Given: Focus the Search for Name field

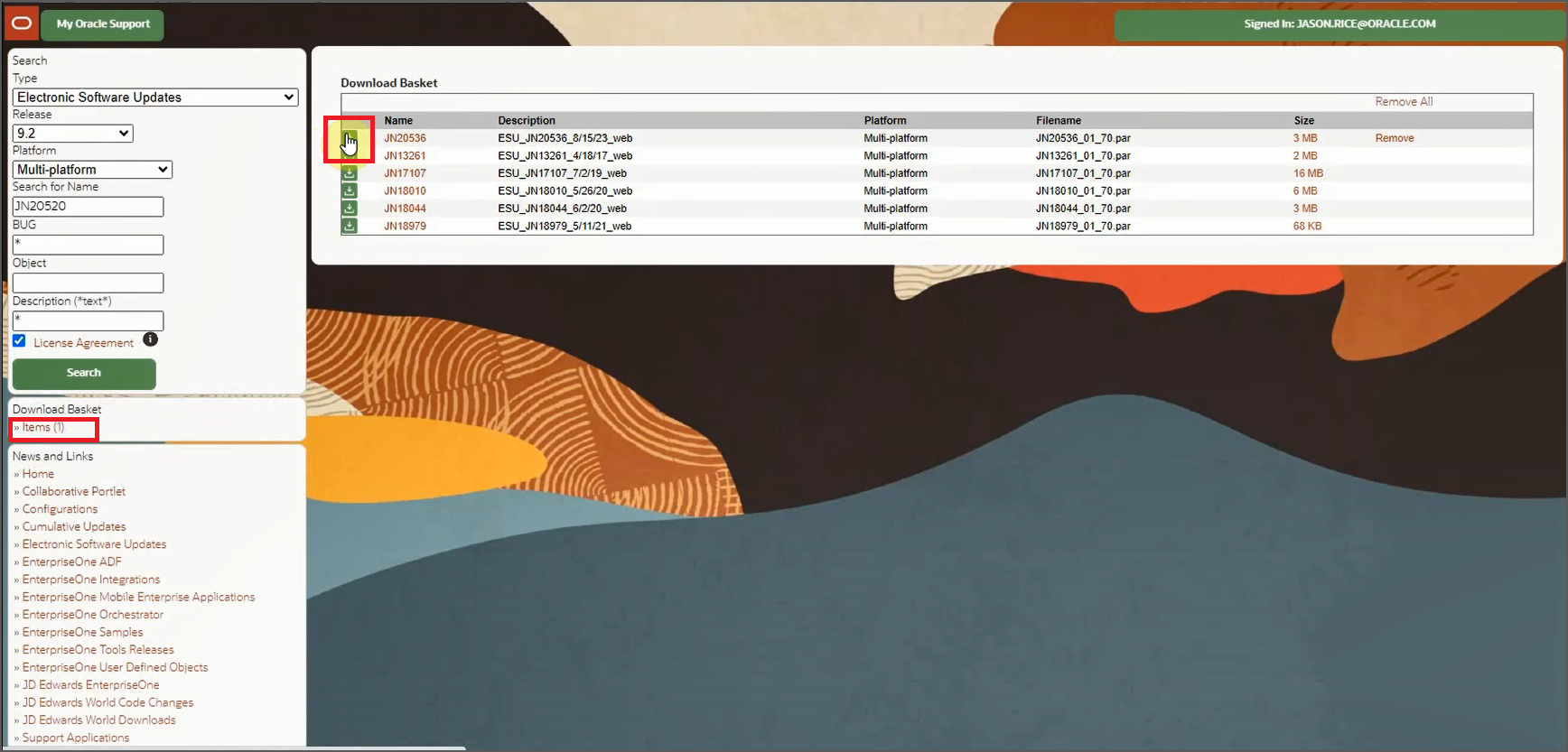Looking at the screenshot, I should click(x=88, y=206).
